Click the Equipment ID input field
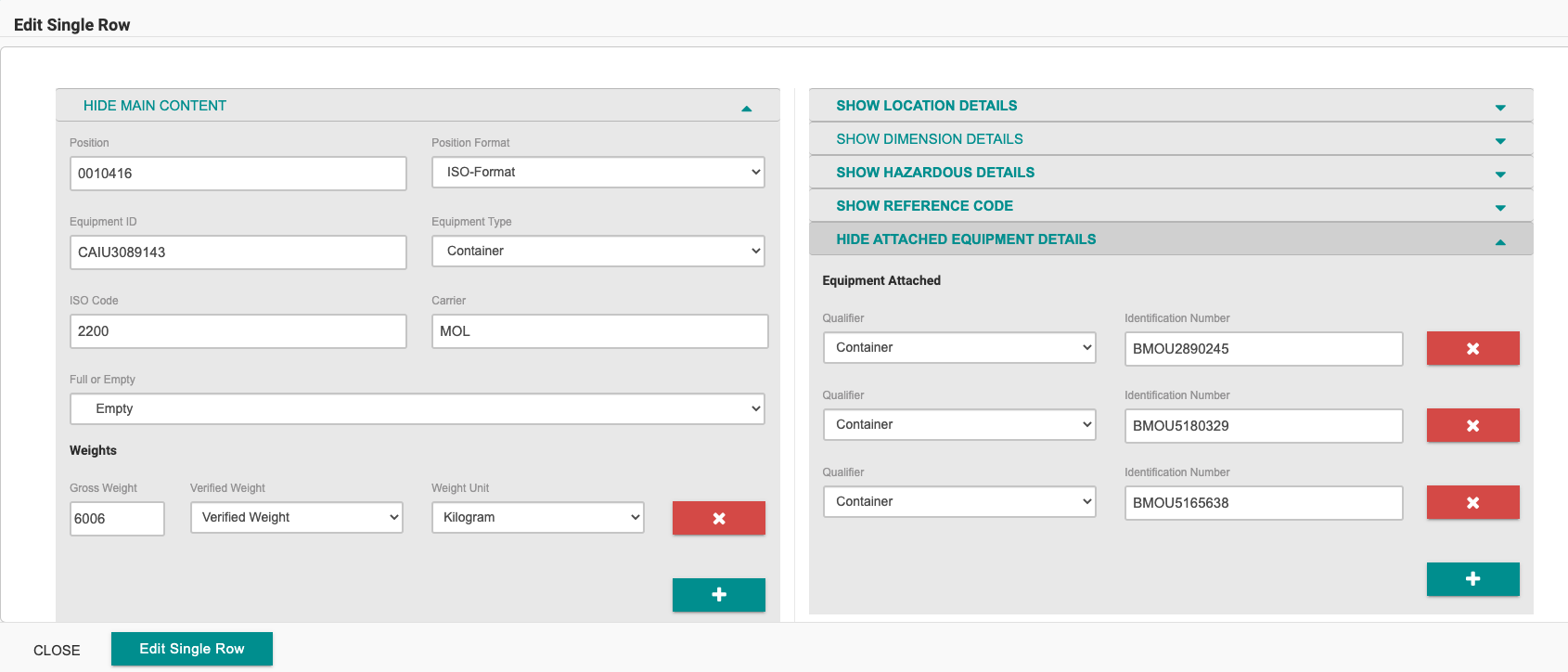 (x=238, y=252)
